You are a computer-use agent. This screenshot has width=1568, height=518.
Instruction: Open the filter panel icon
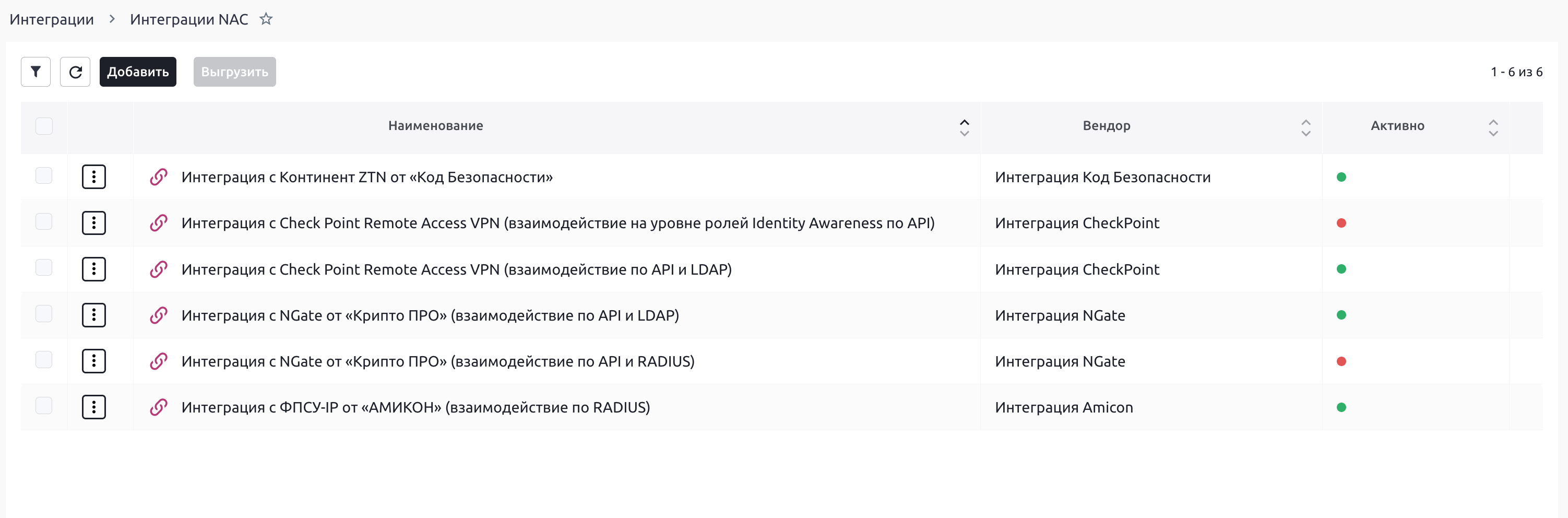(35, 72)
